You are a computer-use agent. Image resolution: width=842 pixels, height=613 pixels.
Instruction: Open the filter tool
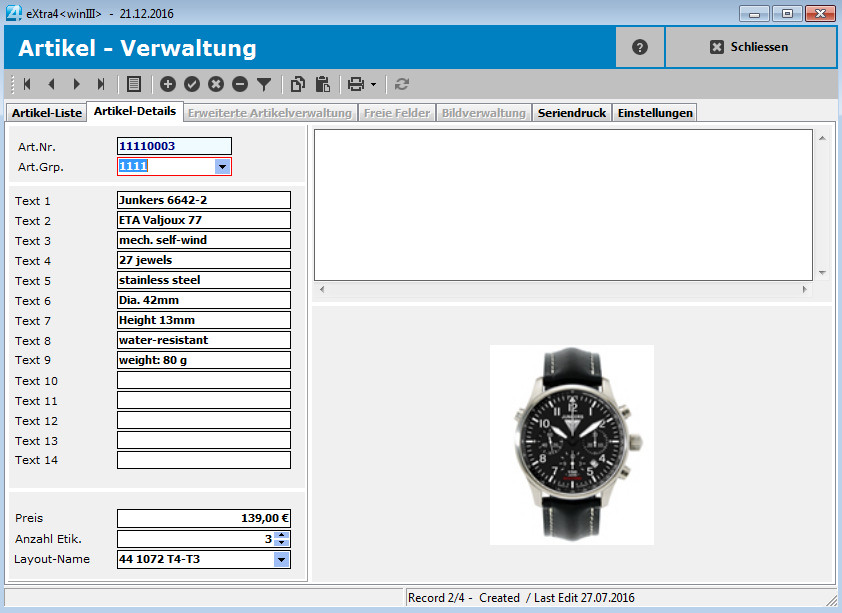(x=265, y=84)
